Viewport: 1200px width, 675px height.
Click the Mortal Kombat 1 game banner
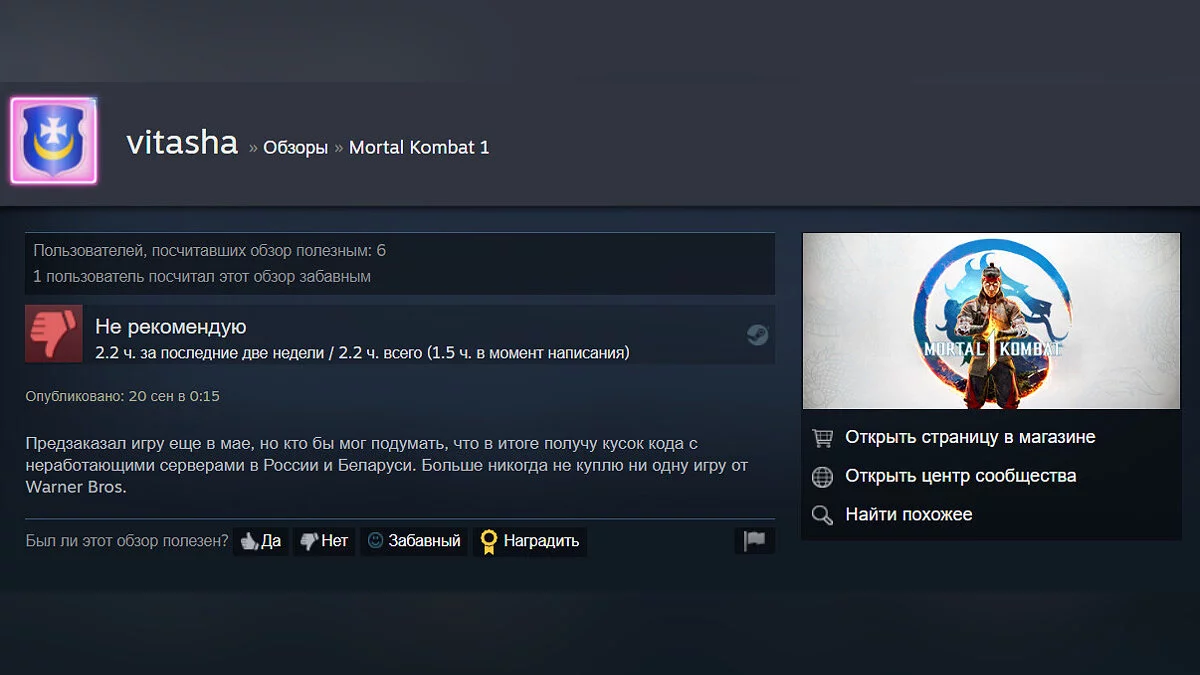point(991,321)
